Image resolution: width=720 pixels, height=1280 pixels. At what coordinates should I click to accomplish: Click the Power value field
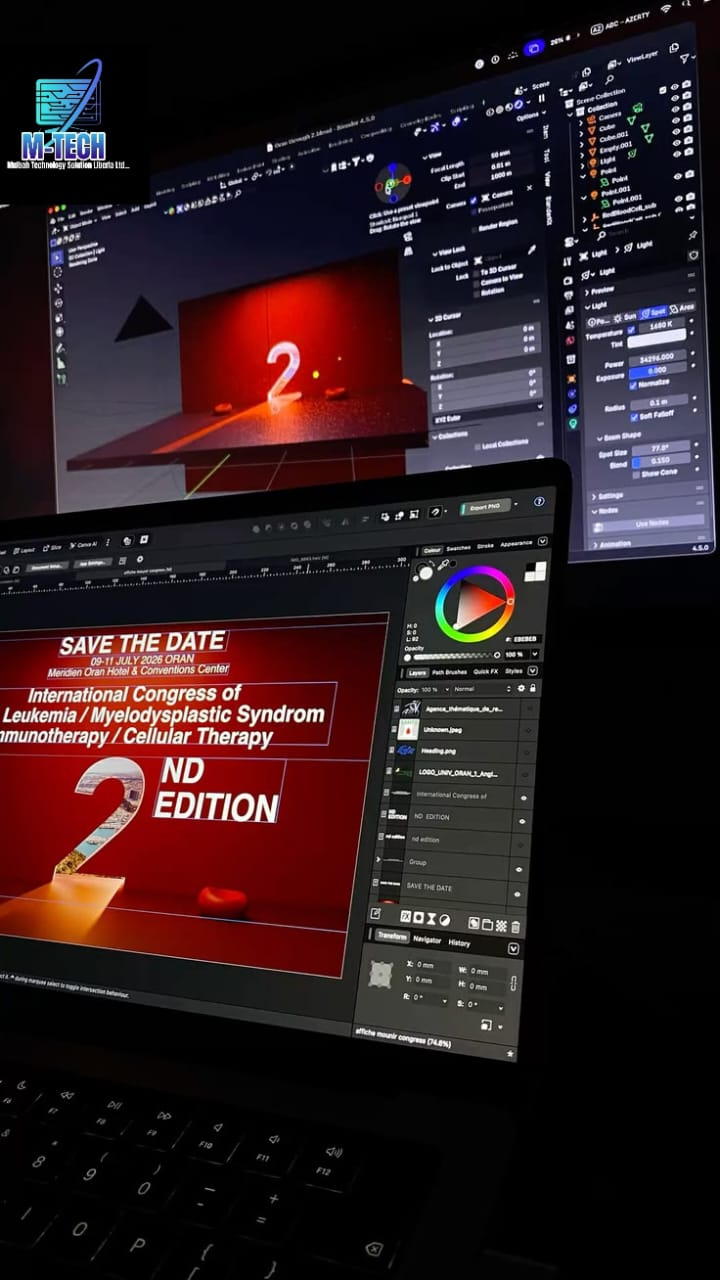tap(658, 357)
